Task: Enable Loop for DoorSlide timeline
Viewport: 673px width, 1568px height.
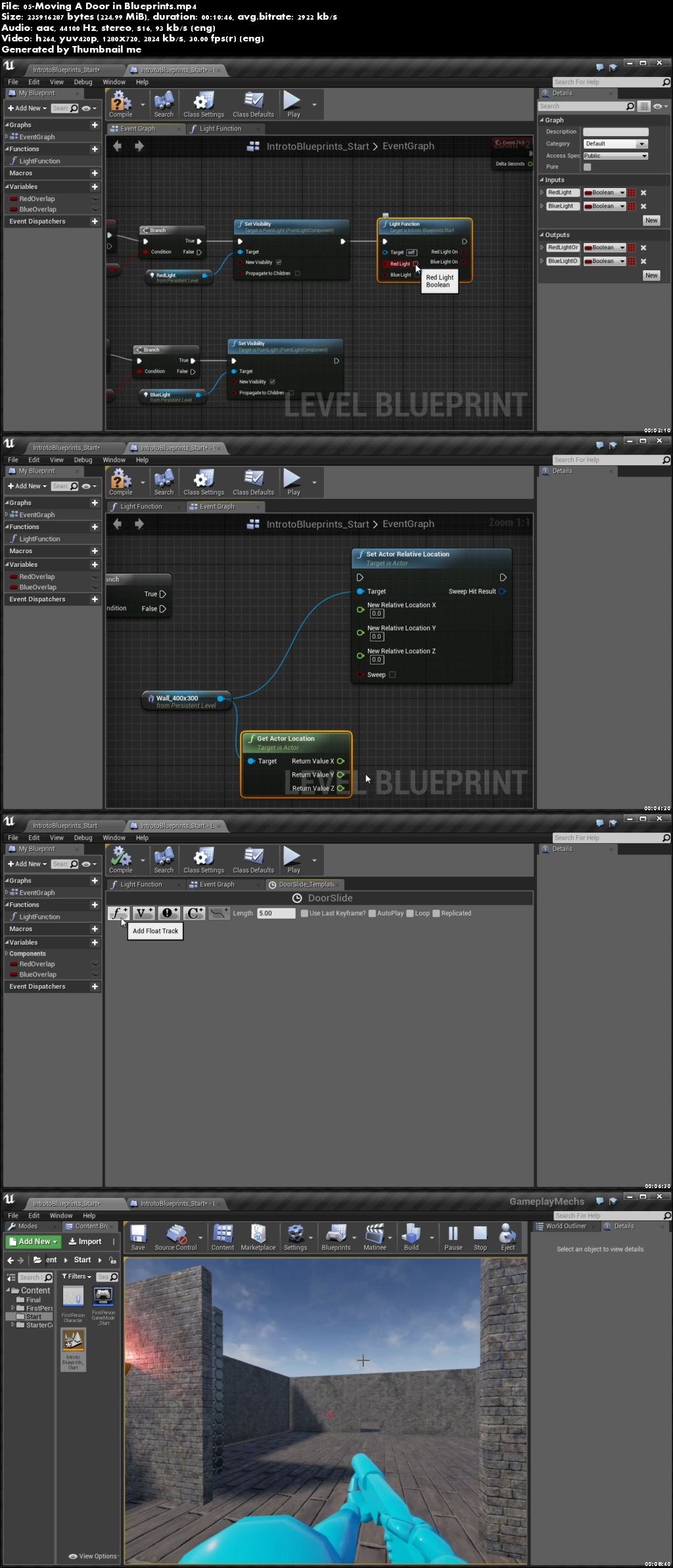Action: point(410,913)
